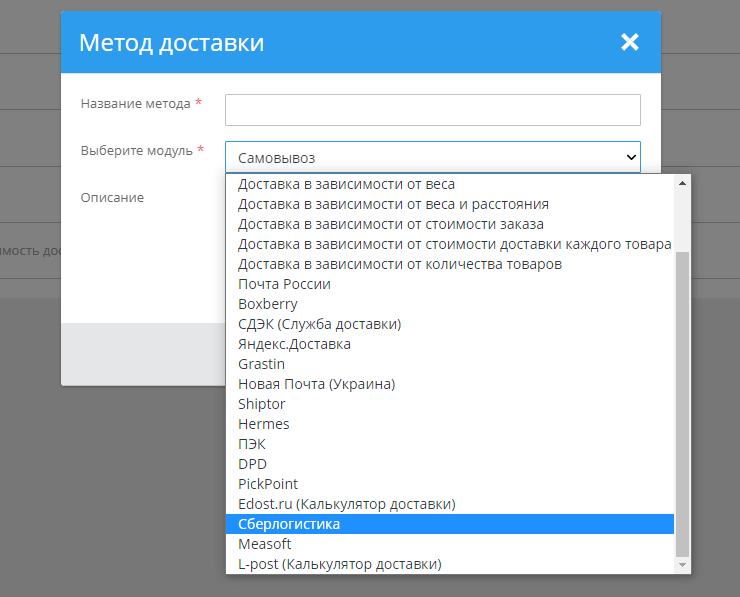Select Доставка в зависимости от стоимости заказа
740x597 pixels.
click(x=391, y=224)
